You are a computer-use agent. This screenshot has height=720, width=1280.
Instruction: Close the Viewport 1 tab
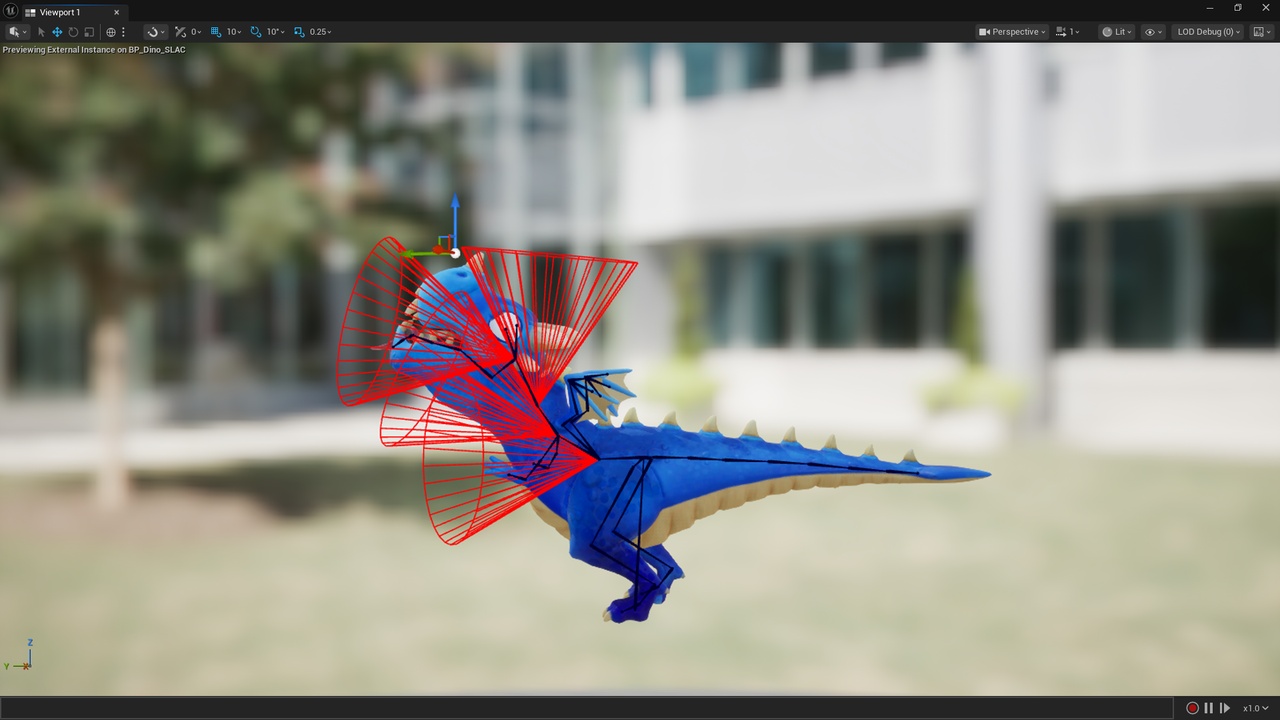tap(116, 12)
